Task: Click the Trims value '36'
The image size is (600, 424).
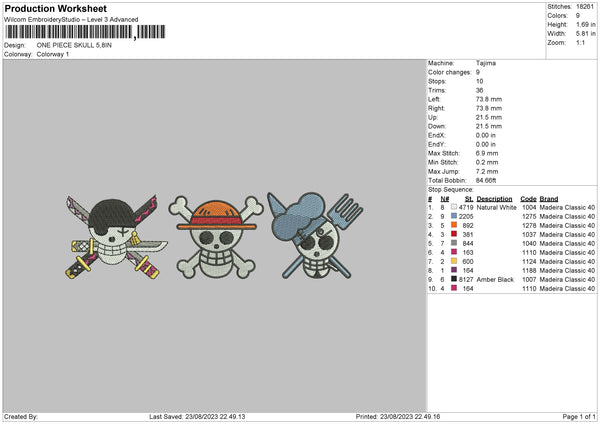Action: pos(479,90)
